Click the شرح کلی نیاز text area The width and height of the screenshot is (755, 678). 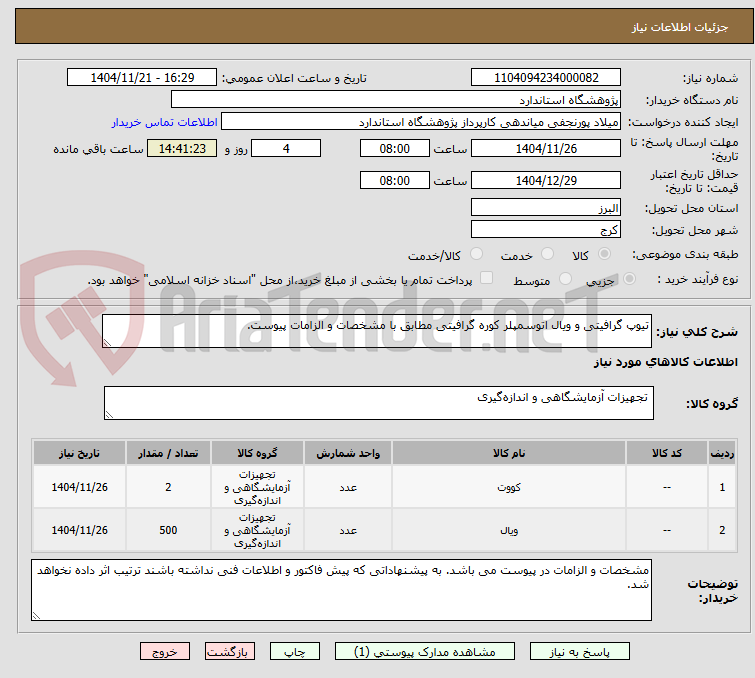point(377,331)
